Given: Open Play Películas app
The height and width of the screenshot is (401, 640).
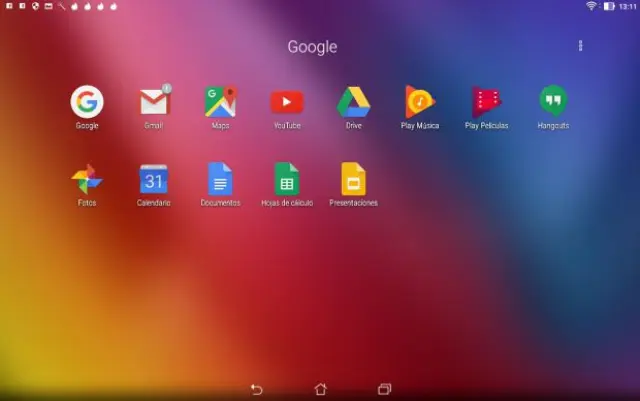Looking at the screenshot, I should pyautogui.click(x=486, y=101).
